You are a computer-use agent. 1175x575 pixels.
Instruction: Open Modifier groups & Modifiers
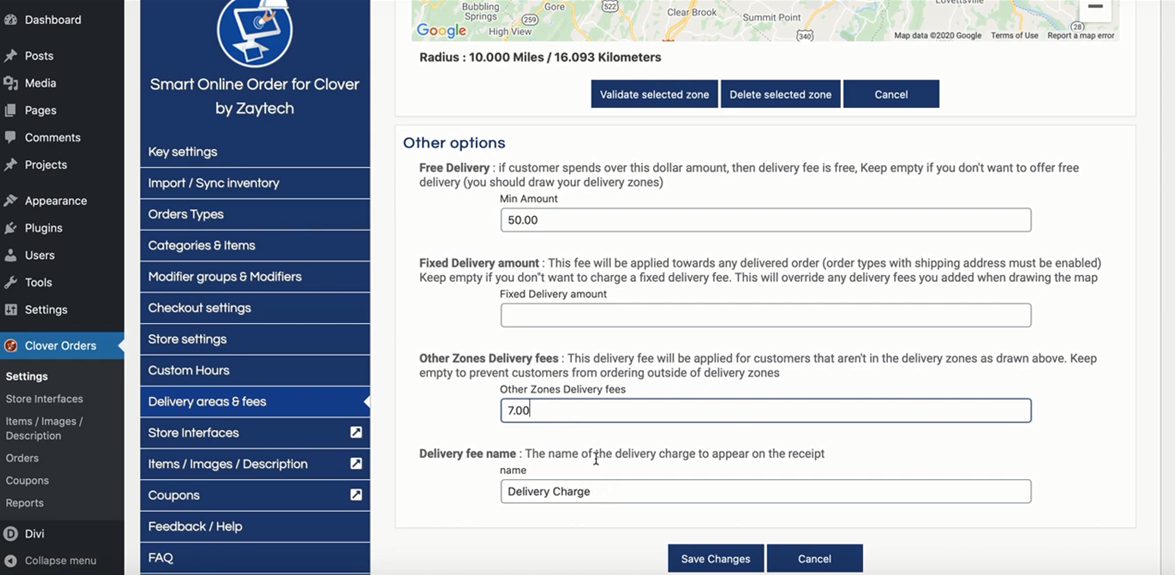(255, 277)
